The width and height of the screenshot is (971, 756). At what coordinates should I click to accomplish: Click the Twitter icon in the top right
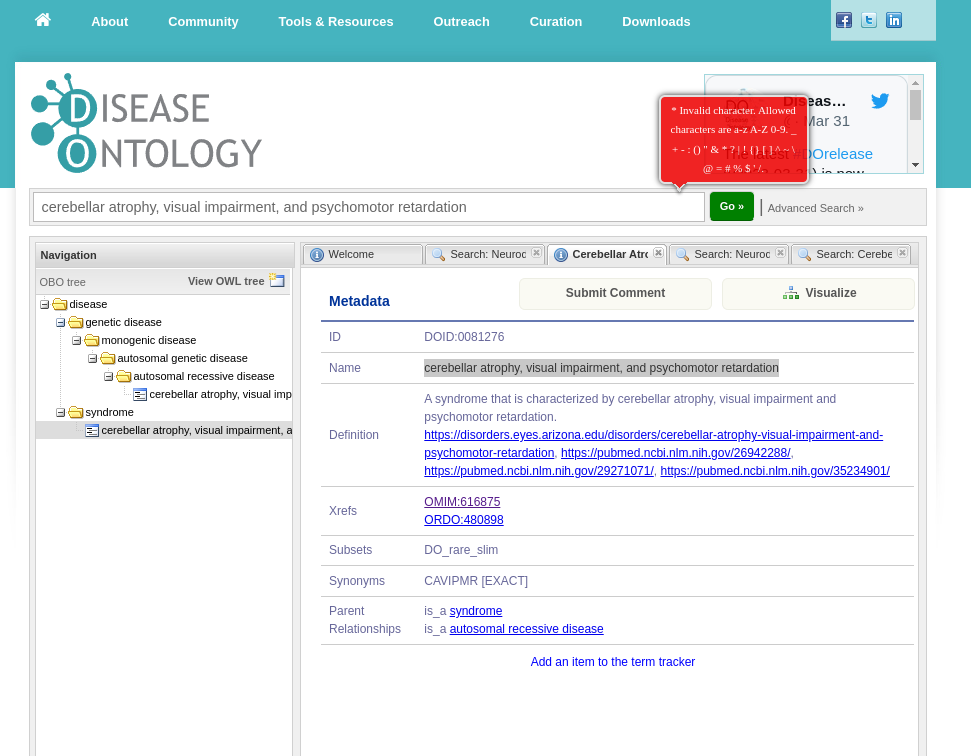point(868,20)
